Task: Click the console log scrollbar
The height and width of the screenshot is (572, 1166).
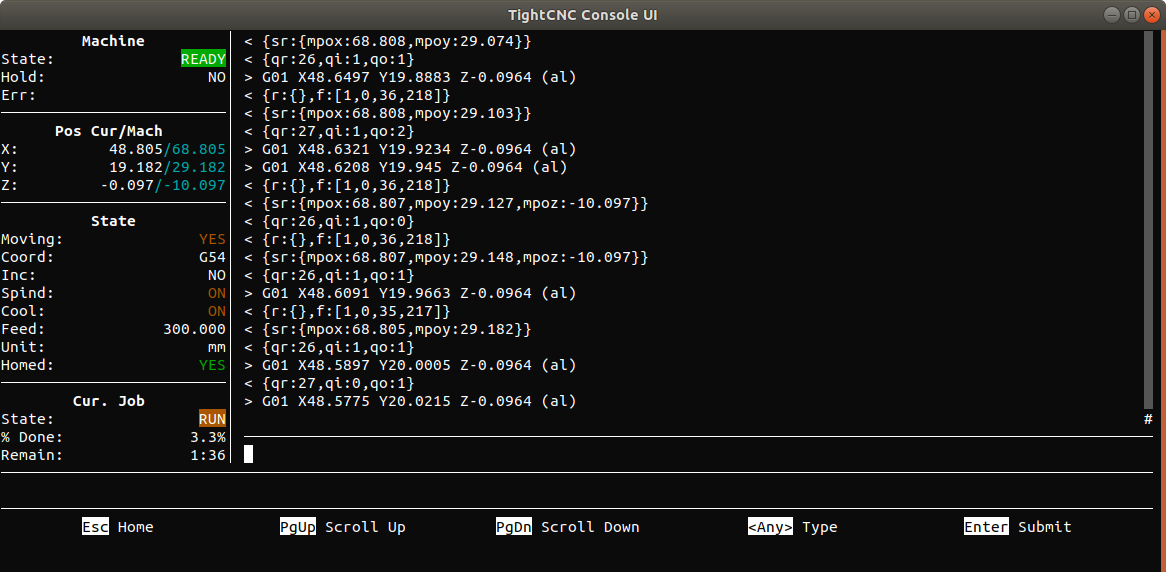Action: pyautogui.click(x=1148, y=220)
